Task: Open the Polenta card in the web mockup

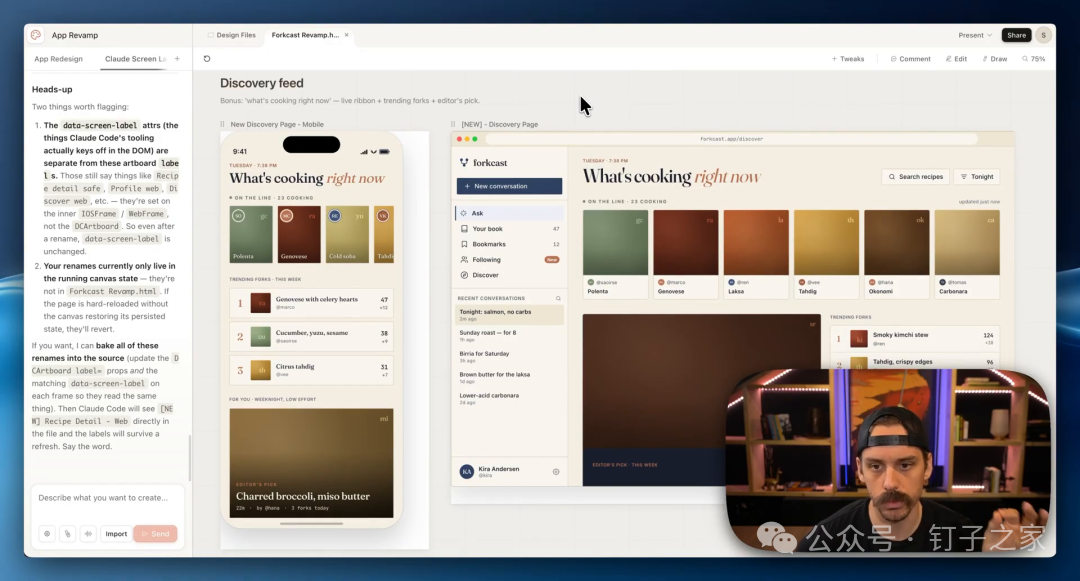Action: pyautogui.click(x=615, y=254)
